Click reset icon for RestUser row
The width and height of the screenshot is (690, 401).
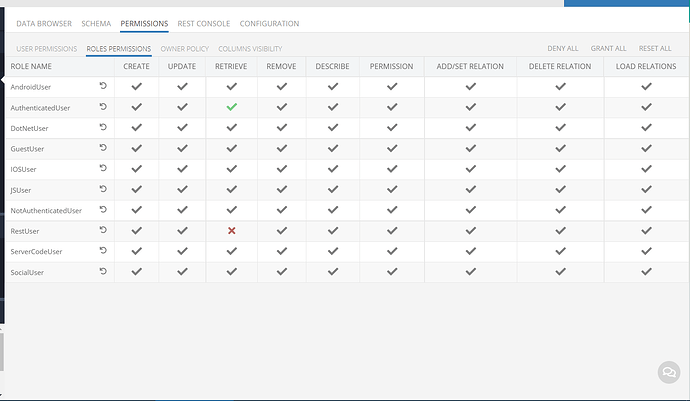(x=103, y=230)
